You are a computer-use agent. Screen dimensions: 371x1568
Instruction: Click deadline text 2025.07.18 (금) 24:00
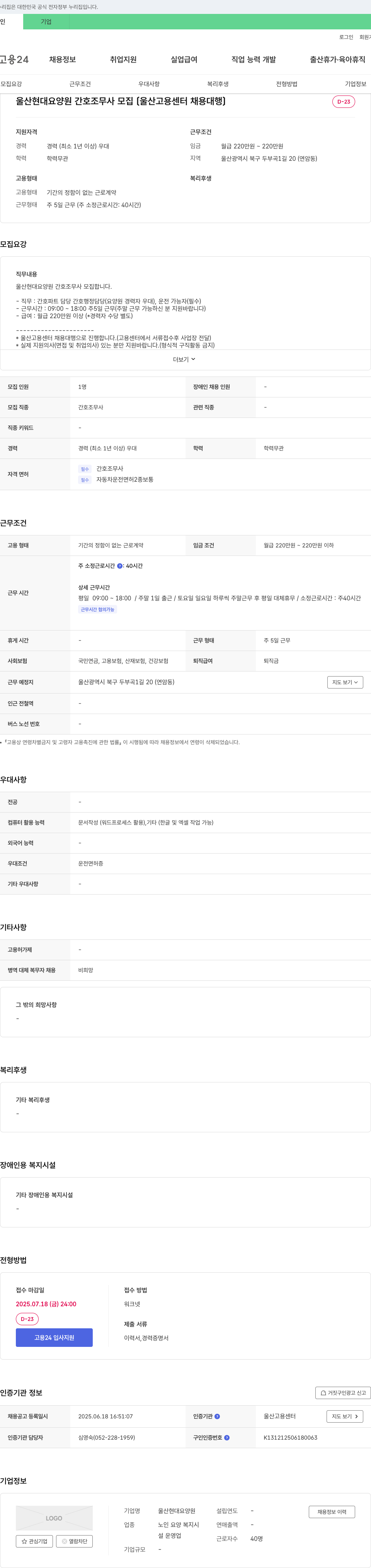46,1304
